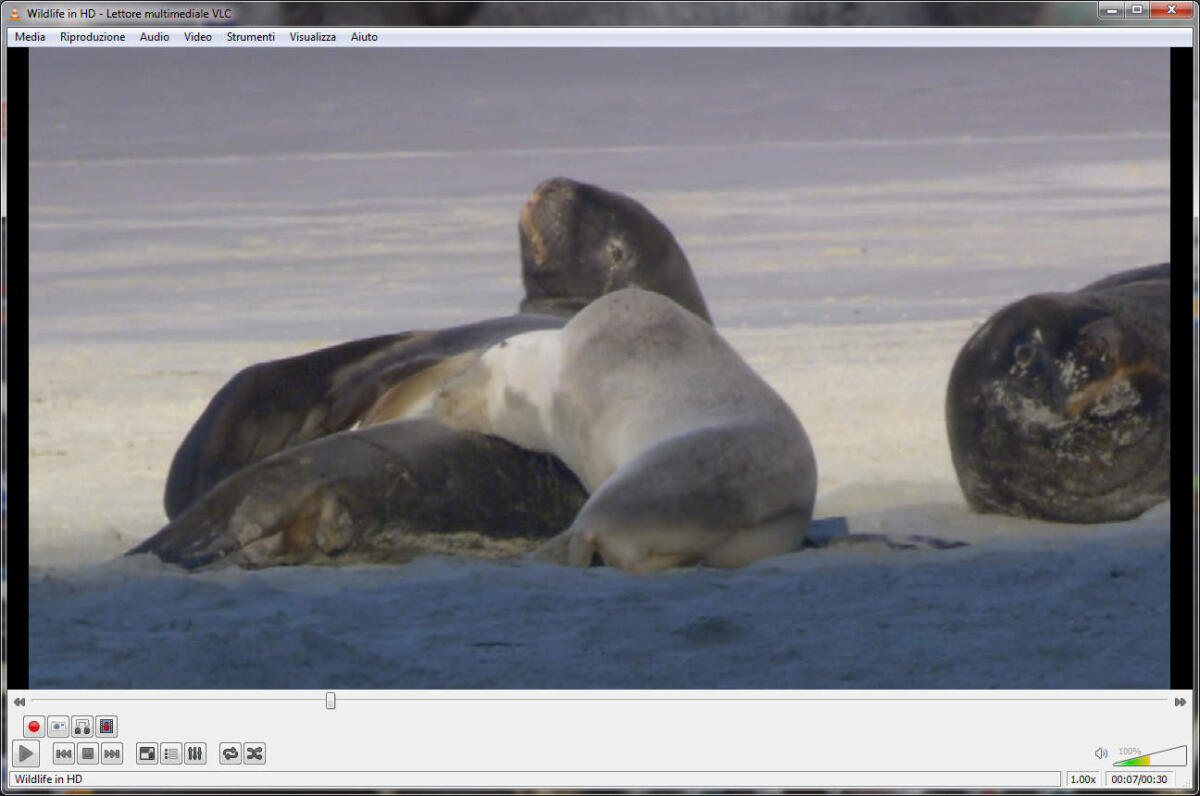Image resolution: width=1200 pixels, height=796 pixels.
Task: Toggle fullscreen video mode
Action: coord(146,753)
